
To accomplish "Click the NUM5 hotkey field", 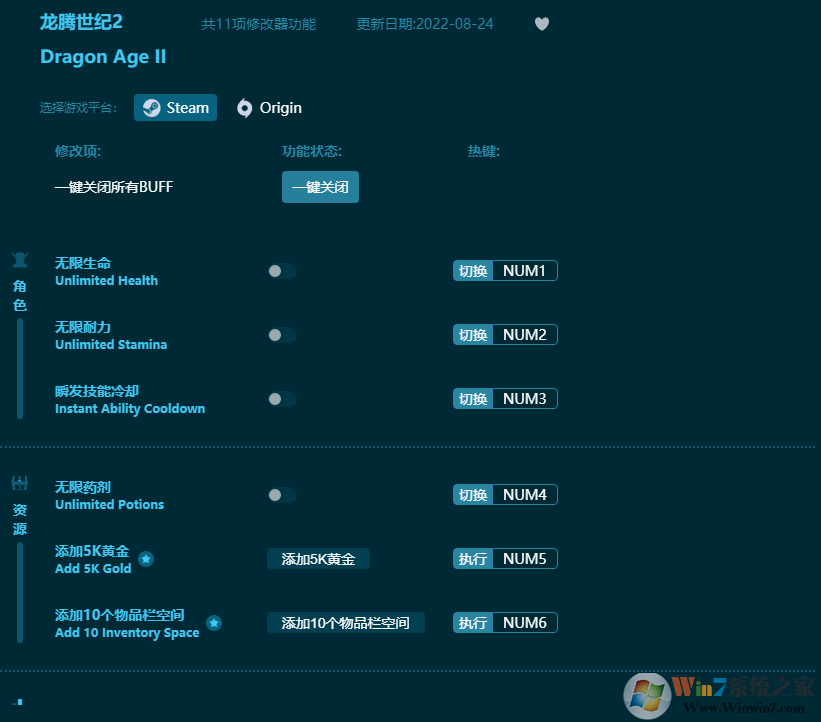I will coord(525,559).
